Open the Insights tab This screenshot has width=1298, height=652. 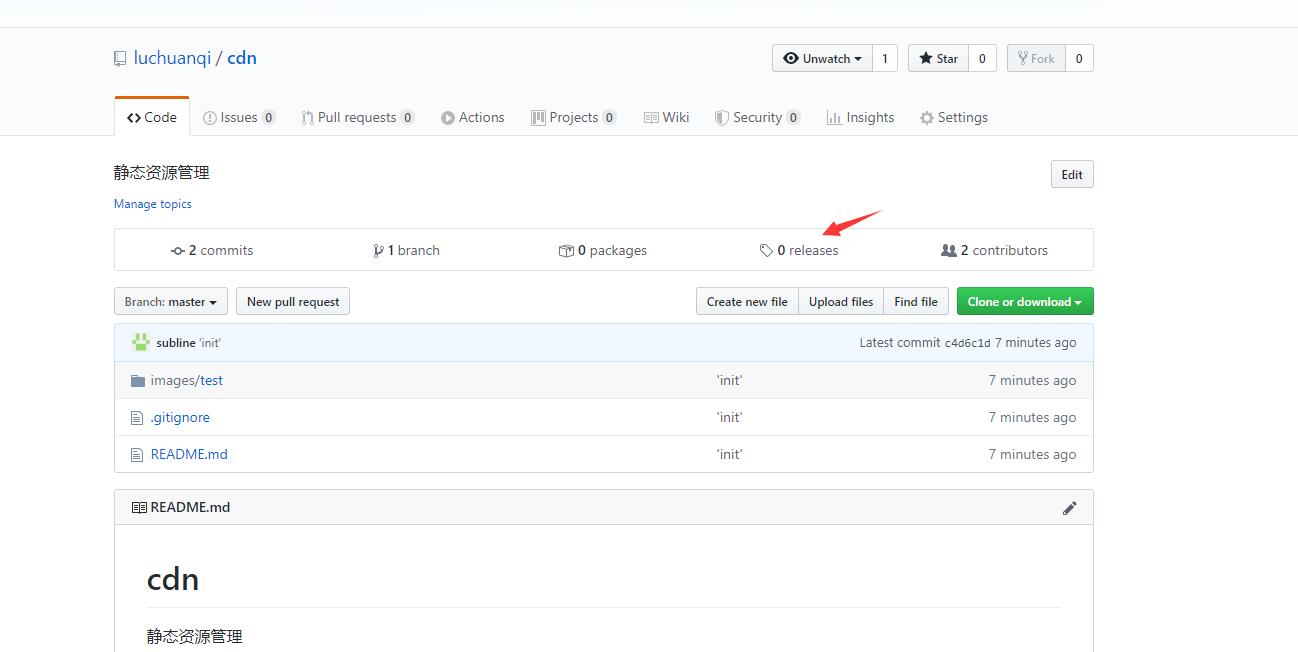pyautogui.click(x=861, y=117)
